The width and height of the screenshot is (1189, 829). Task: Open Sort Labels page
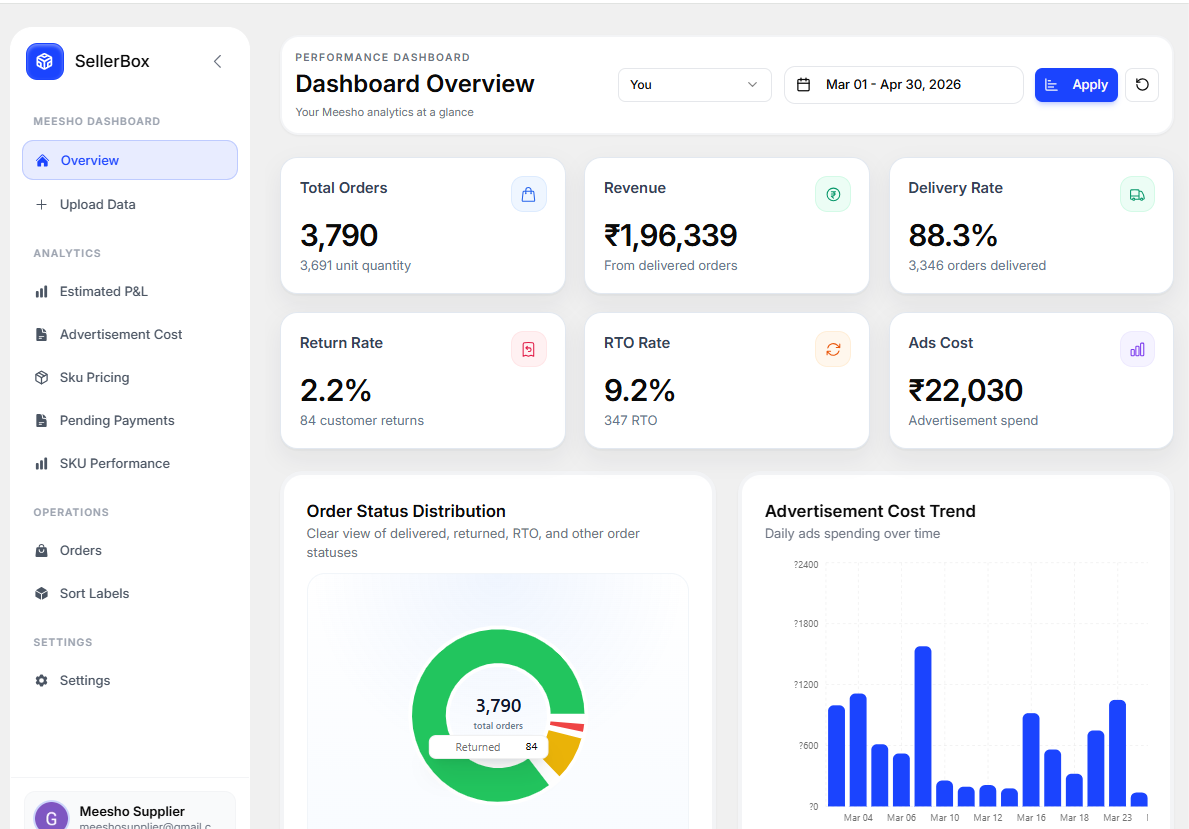[130, 593]
